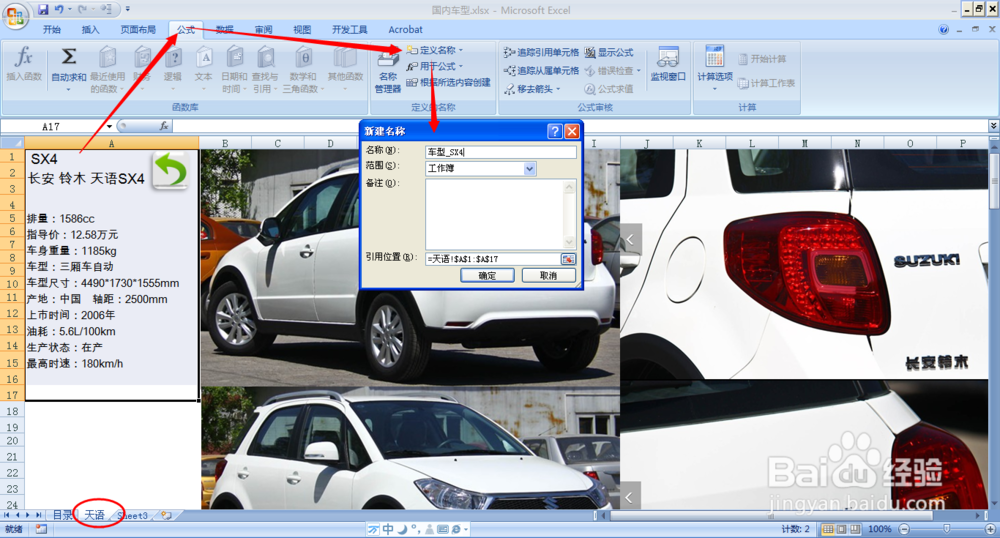Switch to Page Break Preview in status bar
Viewport: 1000px width, 538px height.
point(855,529)
